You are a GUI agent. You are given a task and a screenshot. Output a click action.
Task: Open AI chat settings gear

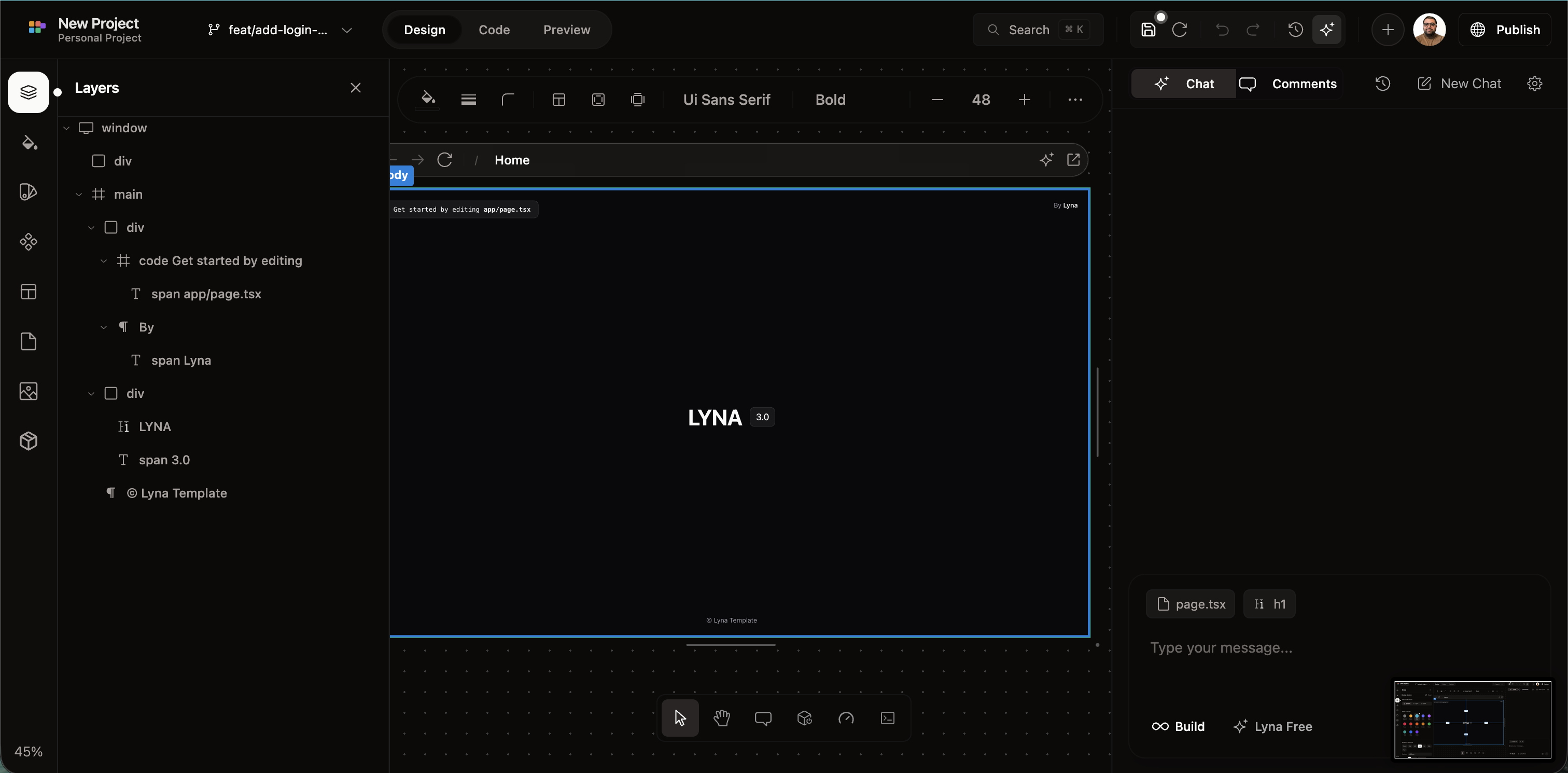(1534, 84)
